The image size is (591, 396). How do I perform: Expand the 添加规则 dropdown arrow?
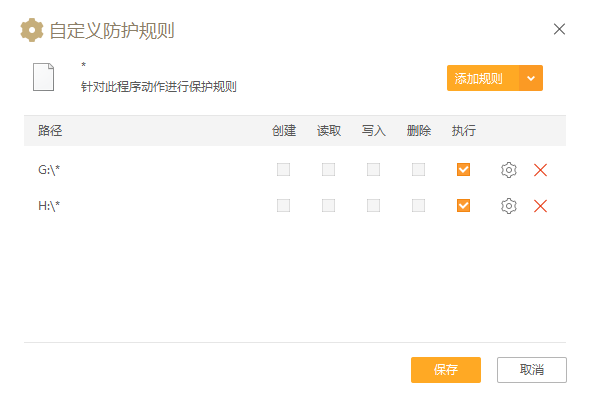coord(531,78)
